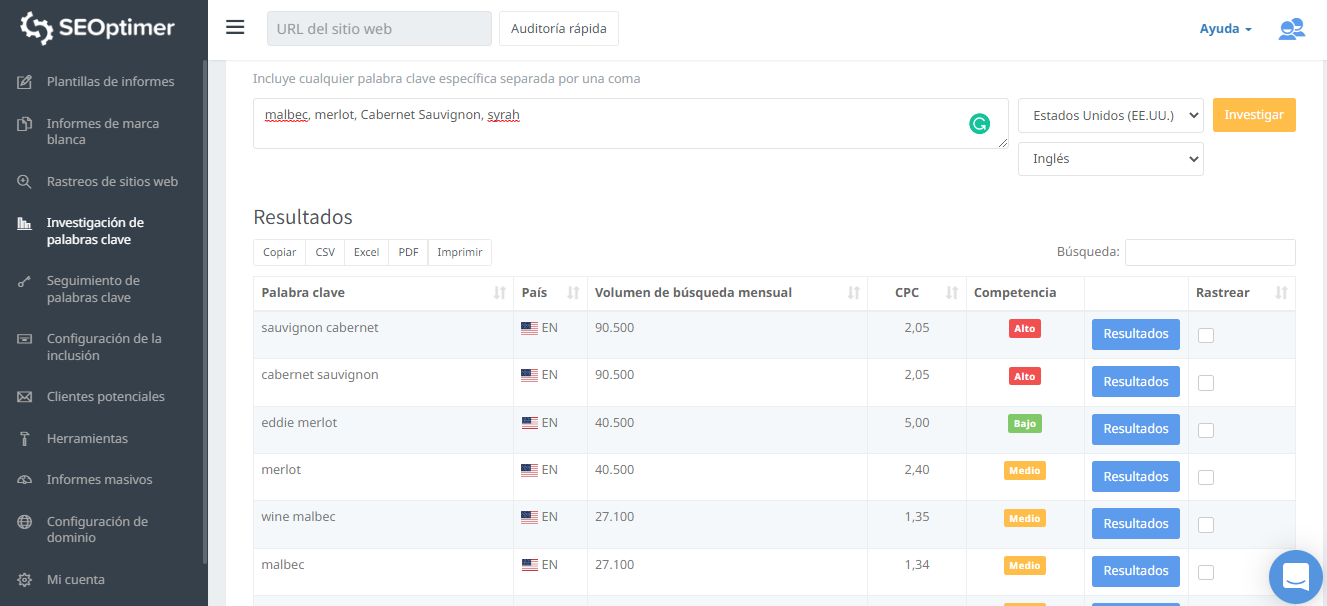Screen dimensions: 1327x606
Task: Enable tracking checkbox for eddie merlot
Action: click(1206, 430)
